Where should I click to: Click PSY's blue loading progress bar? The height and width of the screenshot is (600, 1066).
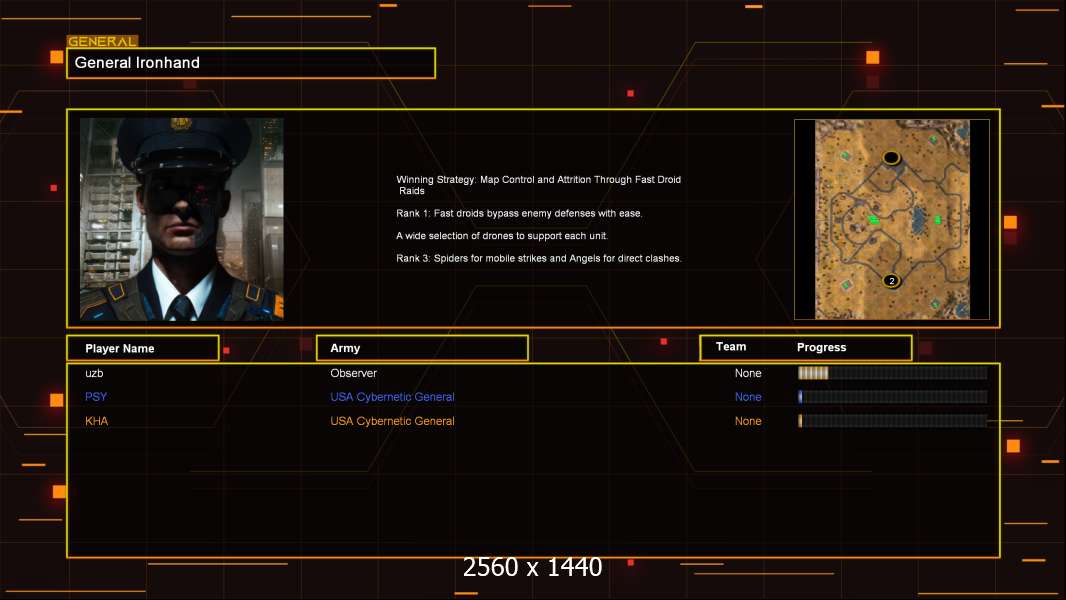[892, 397]
